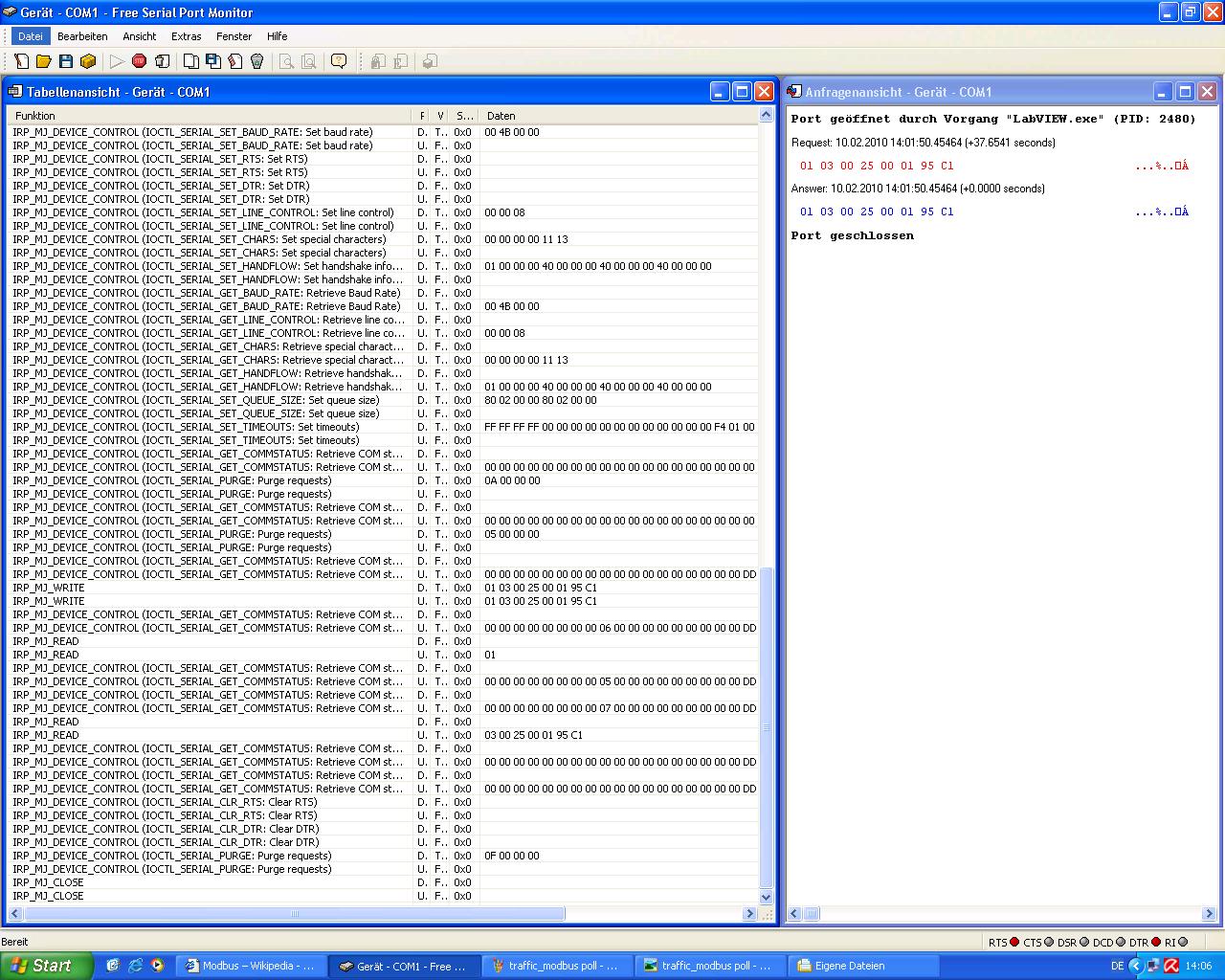Click the CTS status indicator light
This screenshot has width=1225, height=980.
point(1049,943)
